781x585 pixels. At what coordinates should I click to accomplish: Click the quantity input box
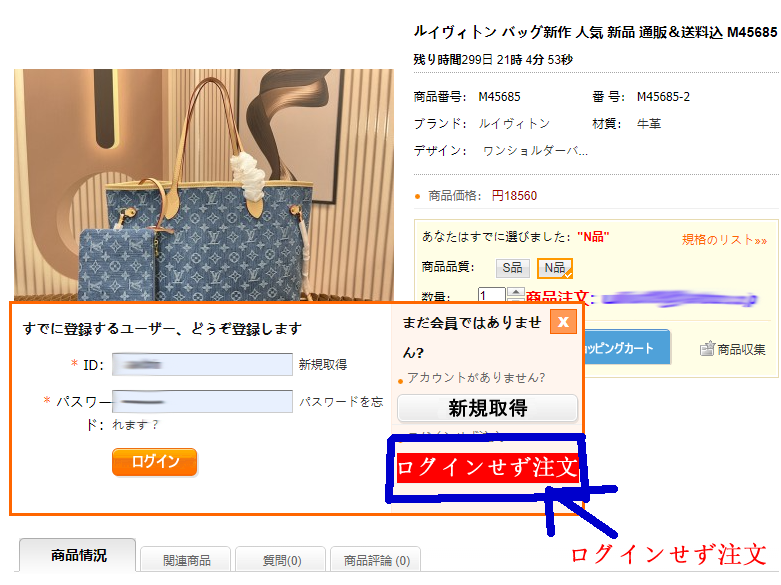(491, 295)
